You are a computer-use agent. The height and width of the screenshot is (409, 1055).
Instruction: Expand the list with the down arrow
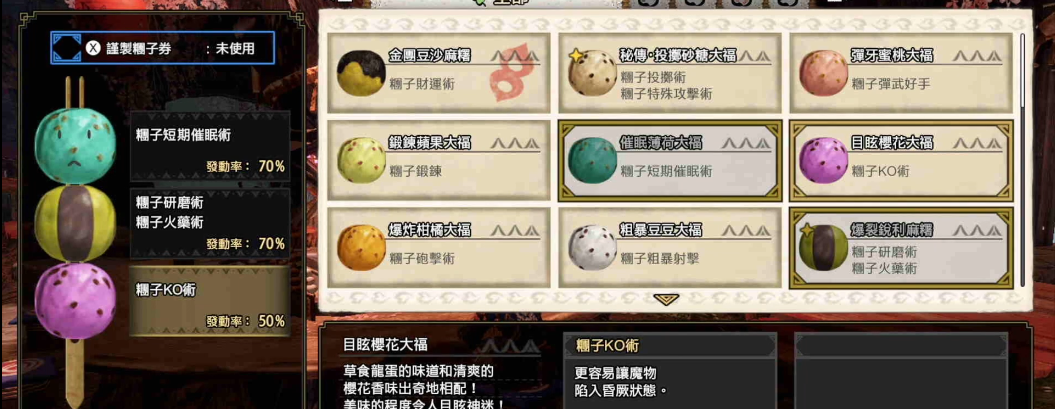coord(666,299)
